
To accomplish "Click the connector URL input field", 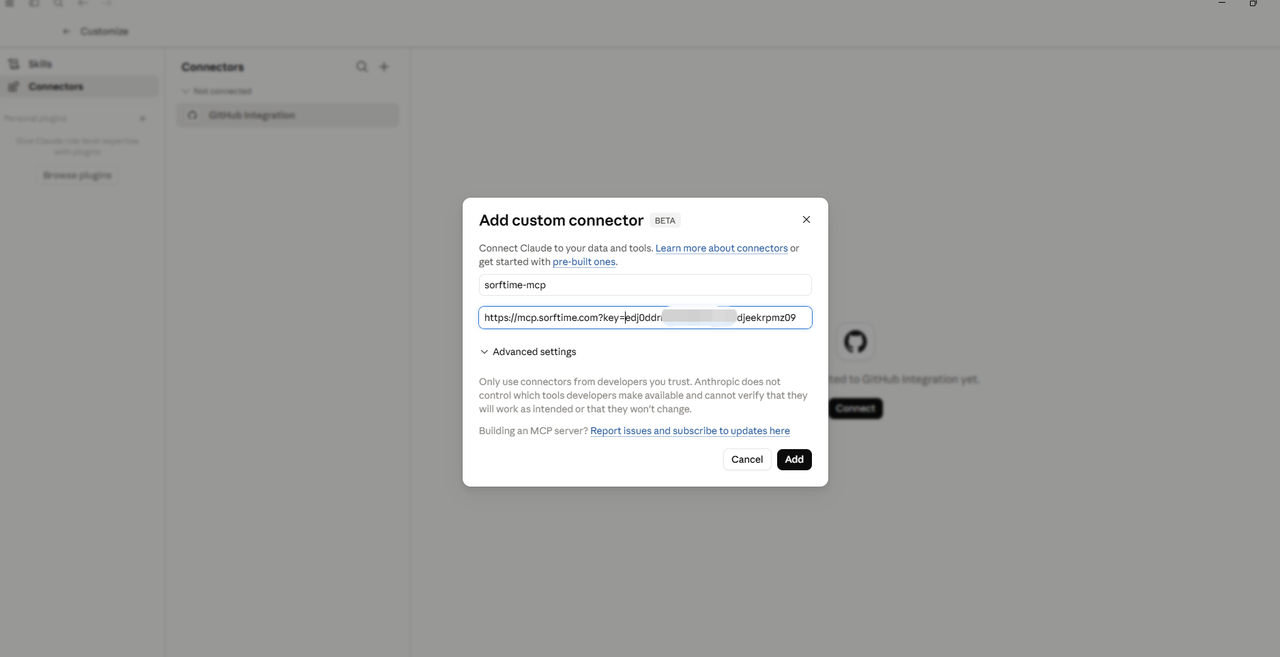I will [x=645, y=318].
